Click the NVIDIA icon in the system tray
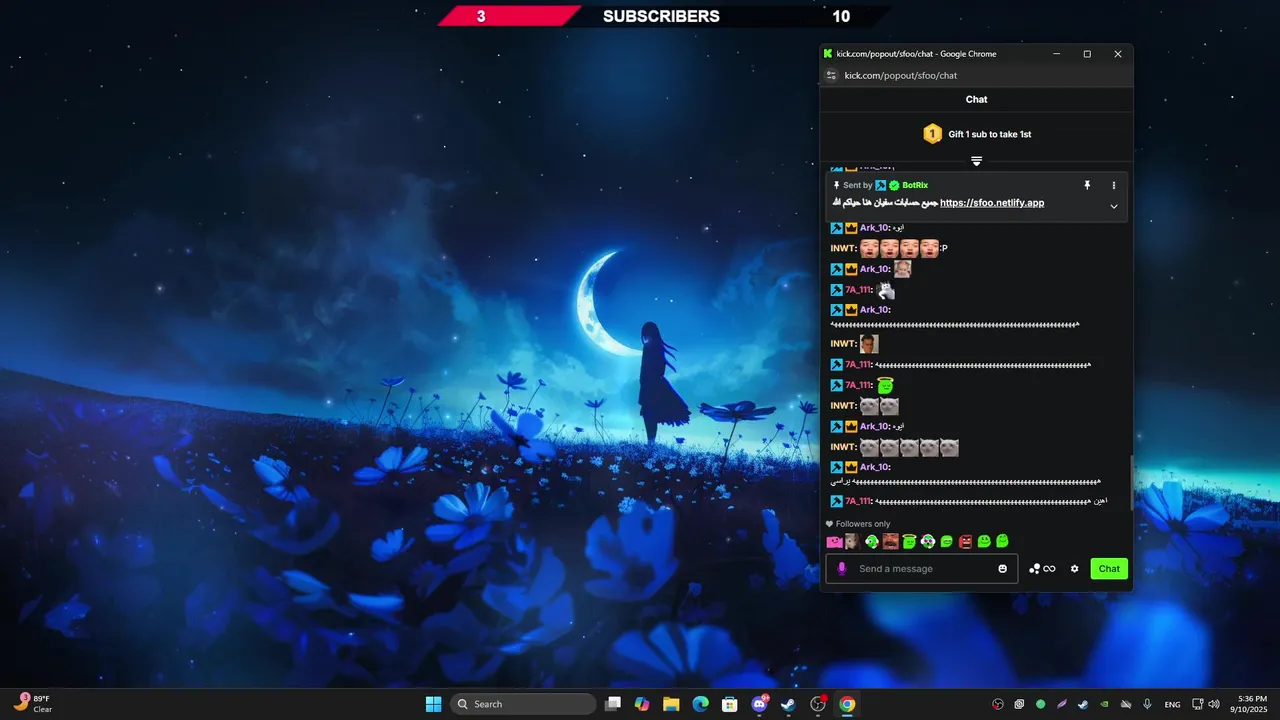This screenshot has width=1280, height=720. click(x=1104, y=704)
